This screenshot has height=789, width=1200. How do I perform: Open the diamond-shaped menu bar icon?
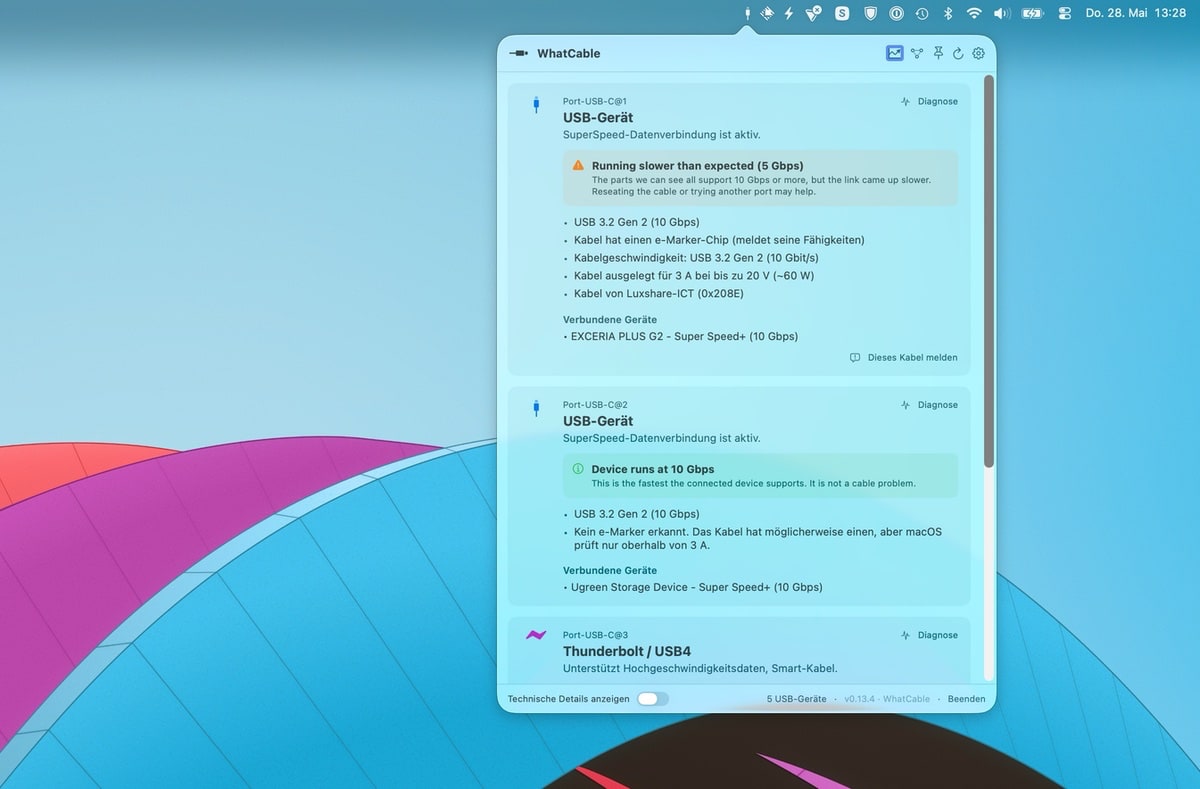(x=767, y=13)
